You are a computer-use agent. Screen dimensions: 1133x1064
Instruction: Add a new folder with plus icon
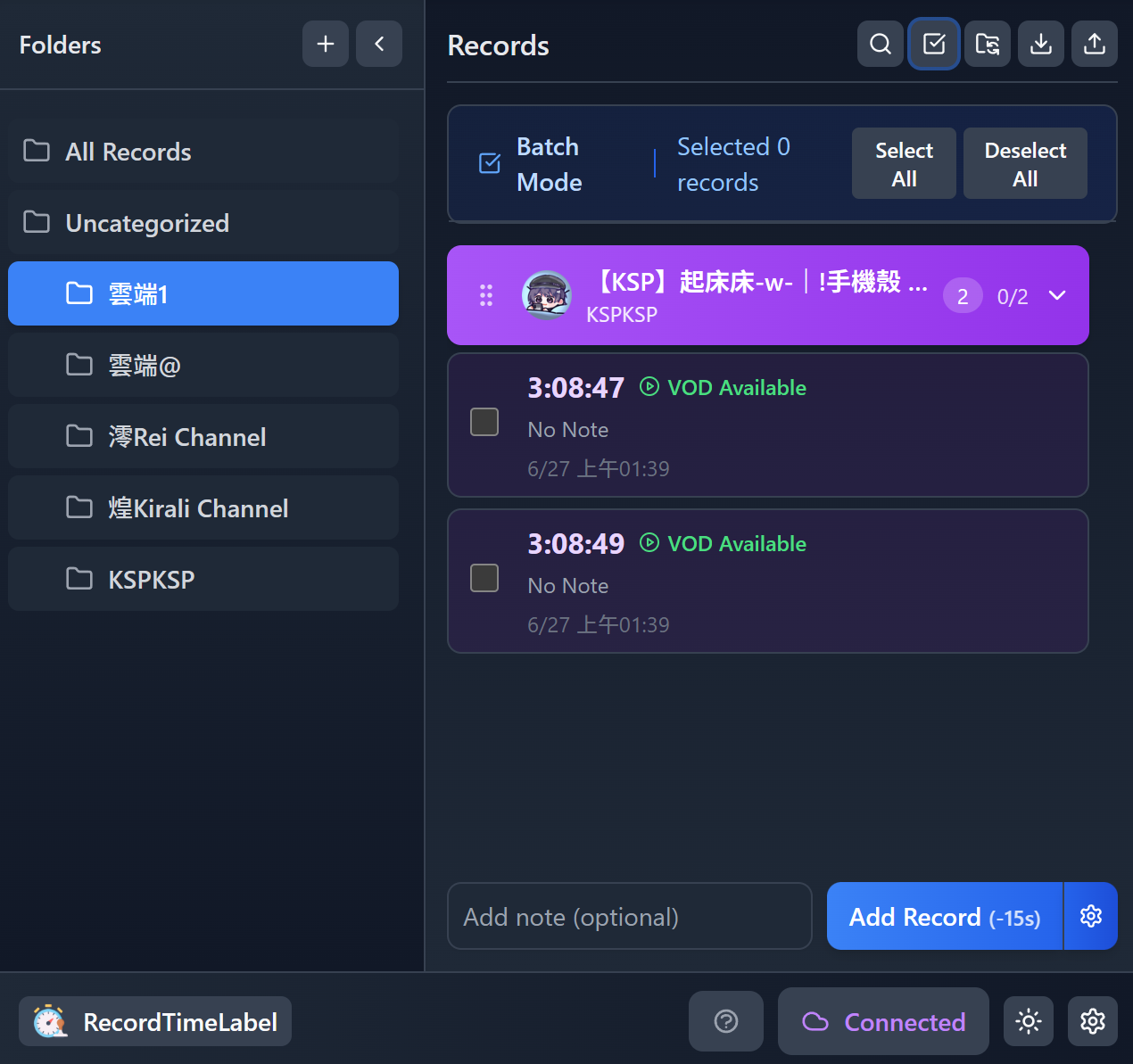(326, 44)
